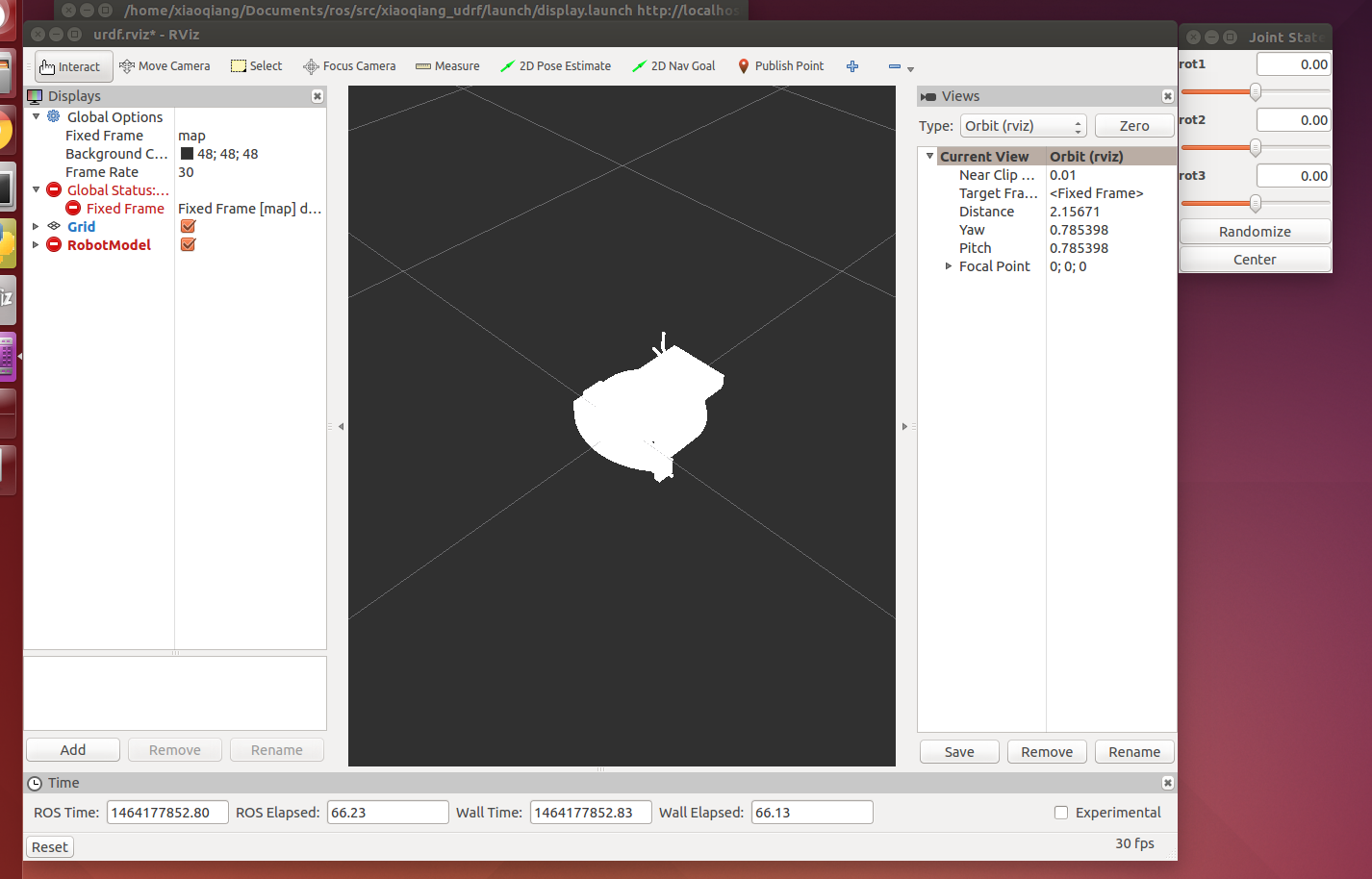The image size is (1372, 879).
Task: Select the Distance value 2.15671
Action: pos(1075,212)
